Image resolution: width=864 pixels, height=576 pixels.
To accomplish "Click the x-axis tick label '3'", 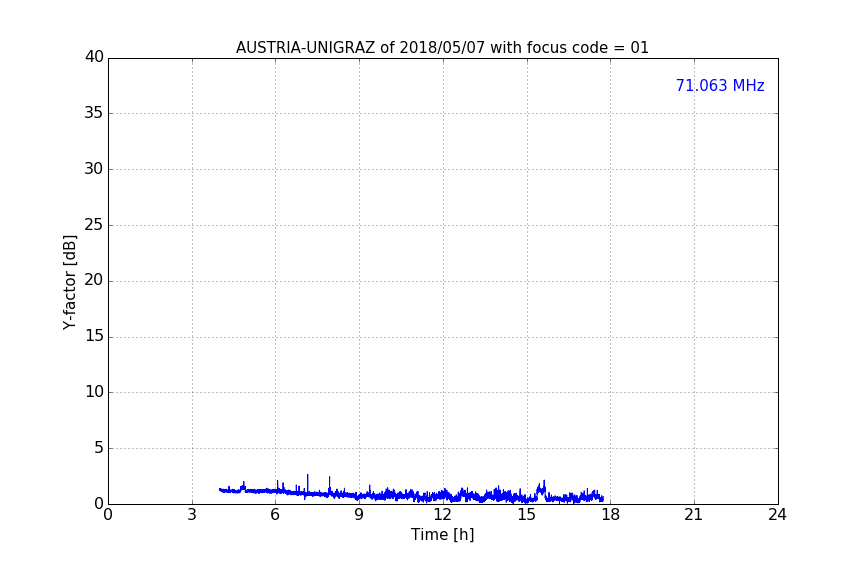I will click(192, 515).
